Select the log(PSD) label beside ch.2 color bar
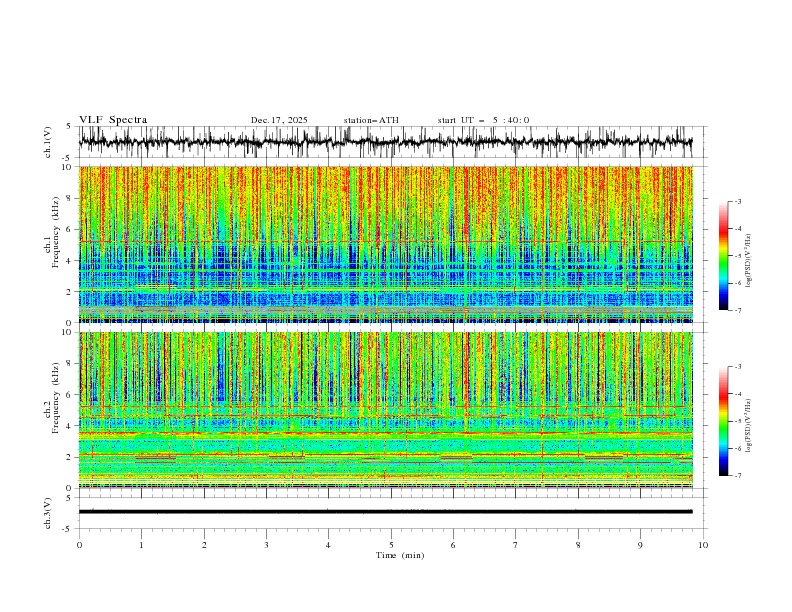 click(x=749, y=426)
